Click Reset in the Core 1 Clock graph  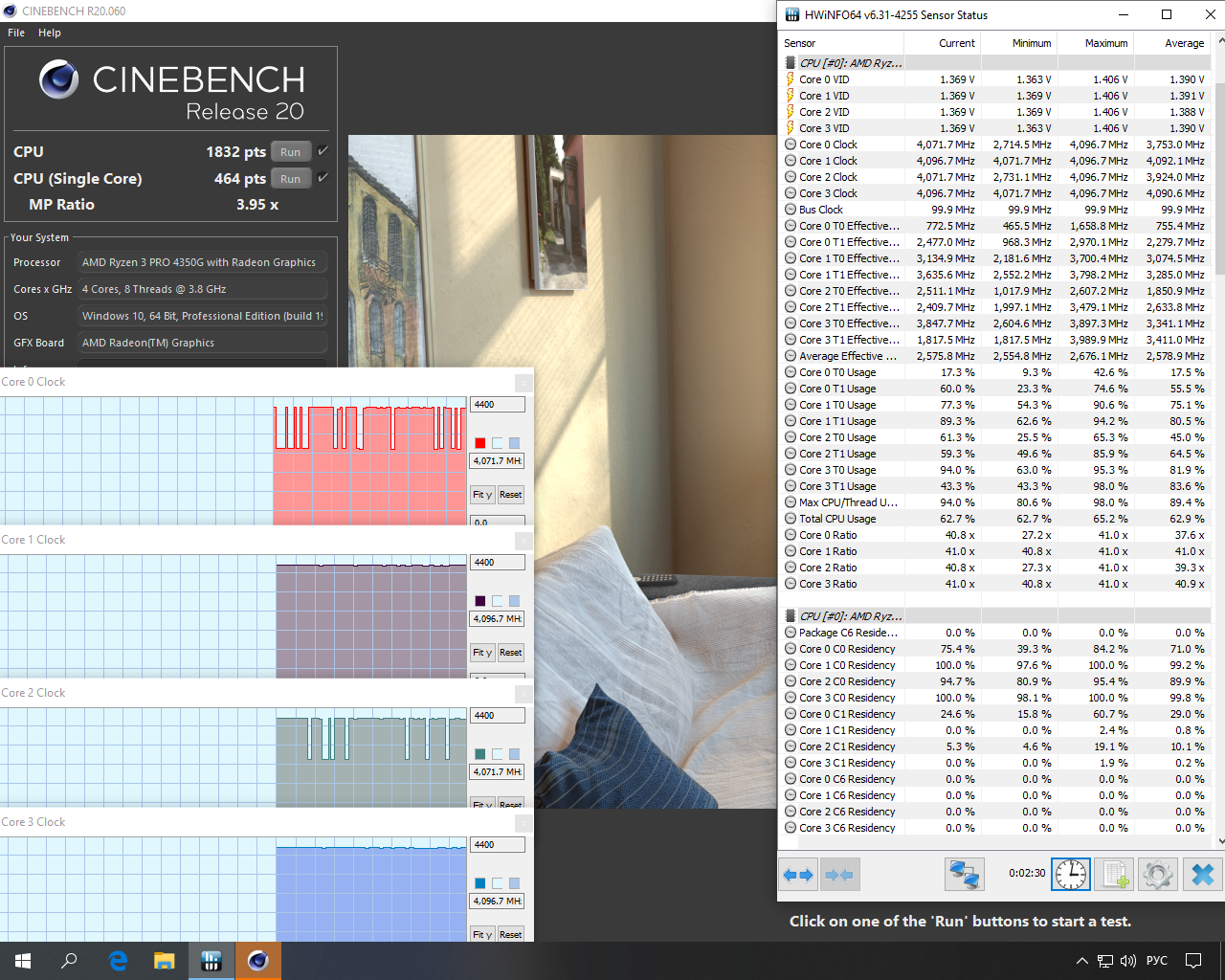tap(511, 653)
